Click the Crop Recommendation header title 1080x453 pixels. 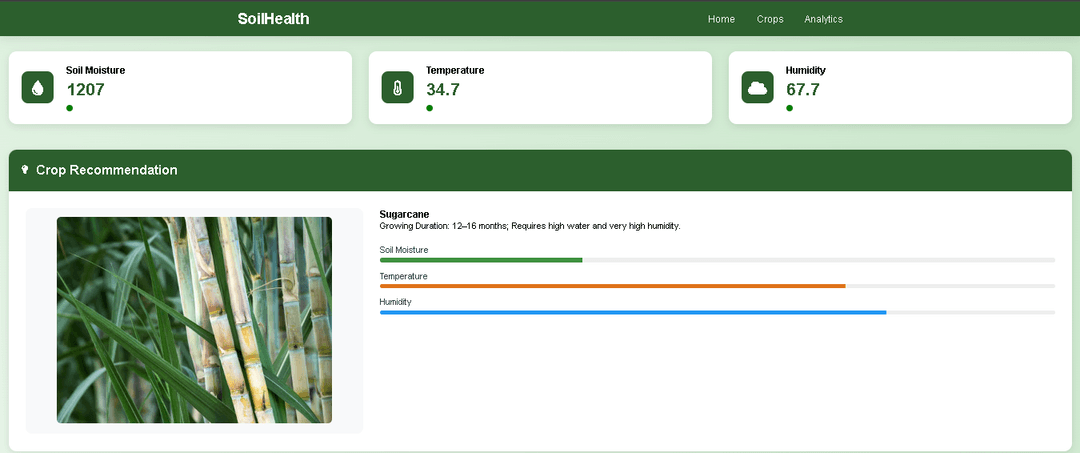(x=106, y=170)
